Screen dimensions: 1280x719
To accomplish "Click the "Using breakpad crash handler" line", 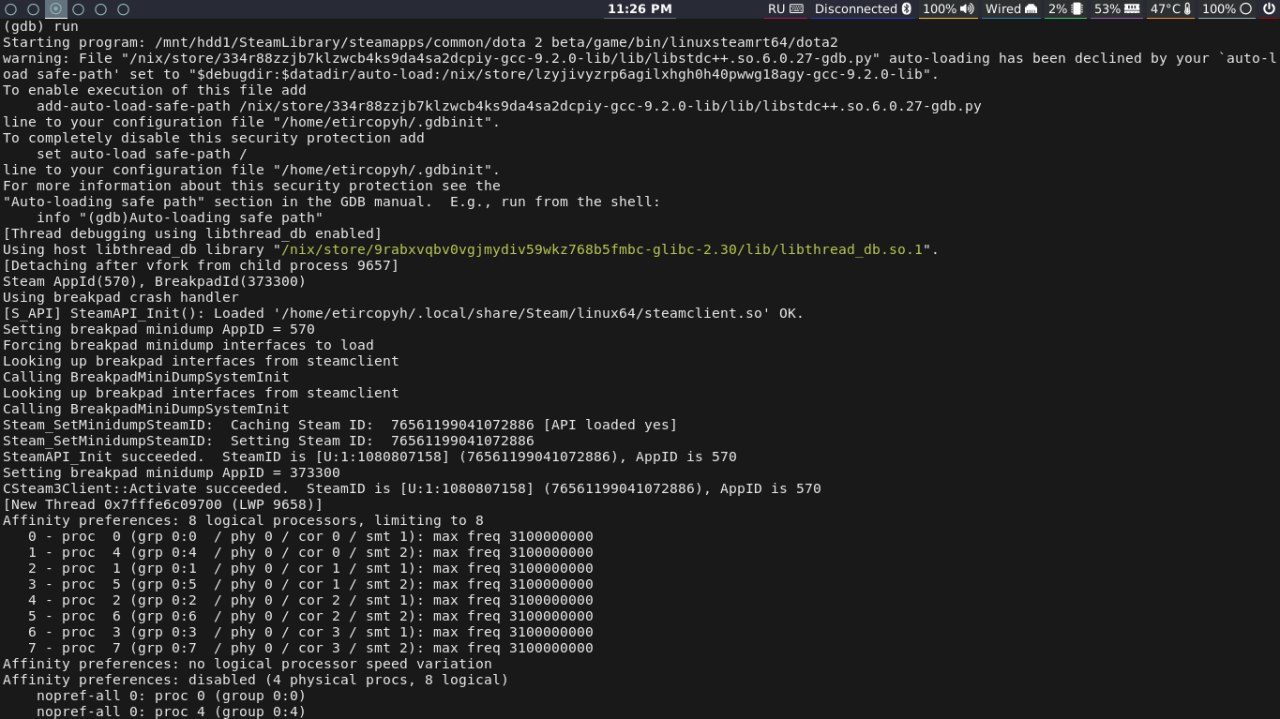I will click(x=120, y=297).
